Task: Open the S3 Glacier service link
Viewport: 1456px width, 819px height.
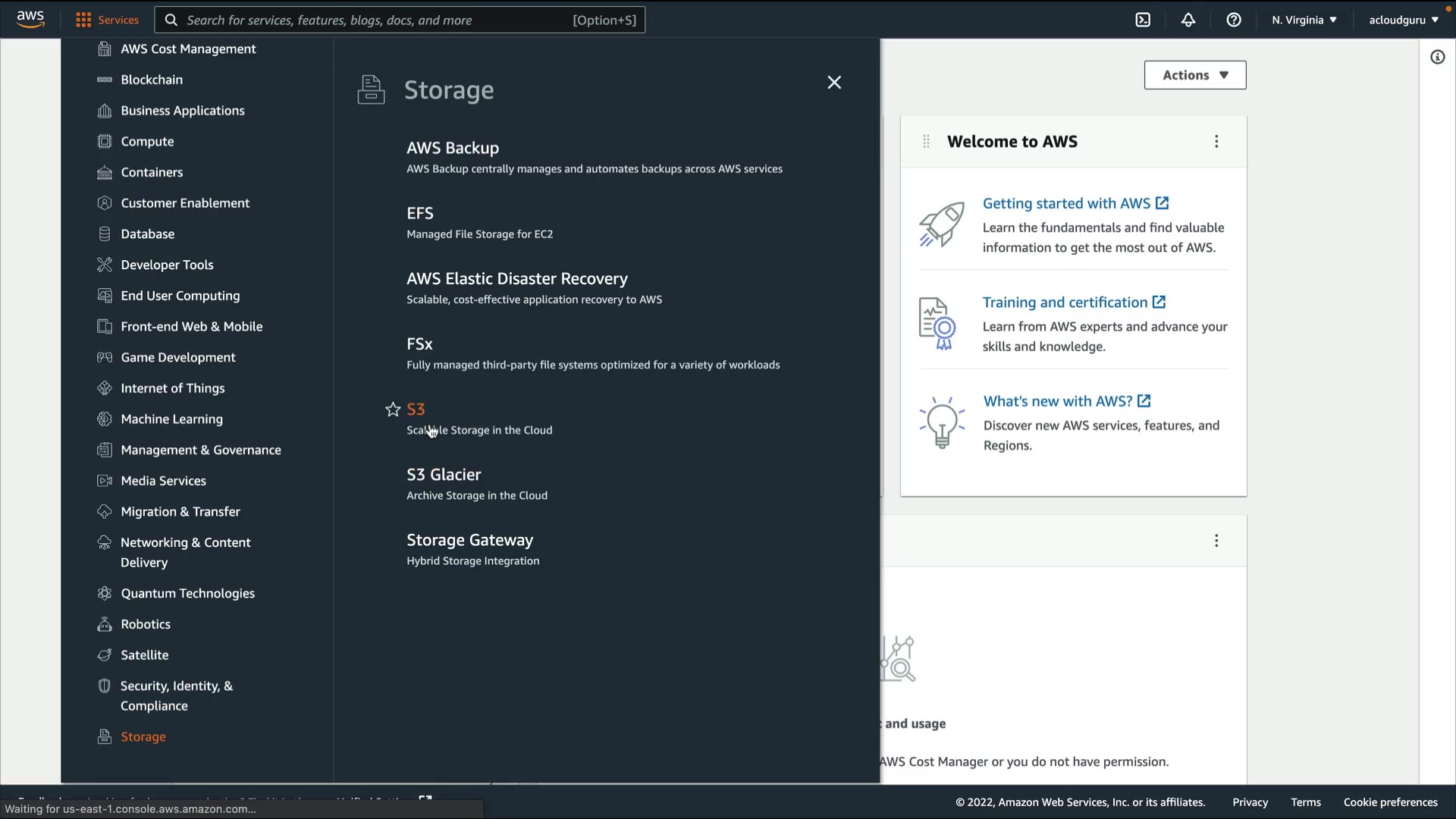Action: pos(444,475)
